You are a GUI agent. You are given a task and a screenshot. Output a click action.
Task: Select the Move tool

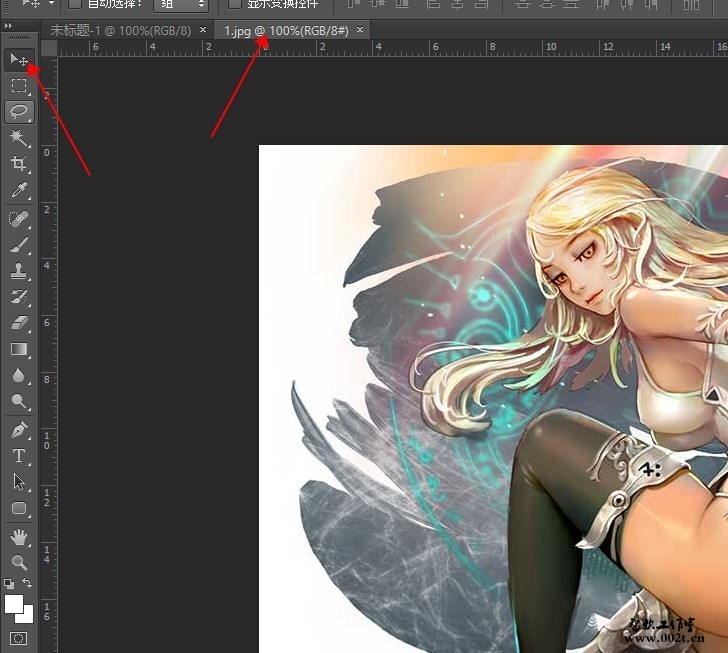pyautogui.click(x=19, y=60)
